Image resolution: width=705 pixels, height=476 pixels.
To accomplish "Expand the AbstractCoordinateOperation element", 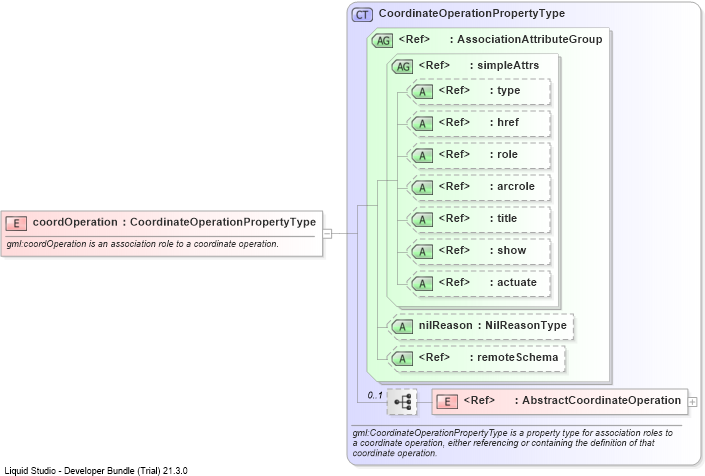I will coord(692,402).
